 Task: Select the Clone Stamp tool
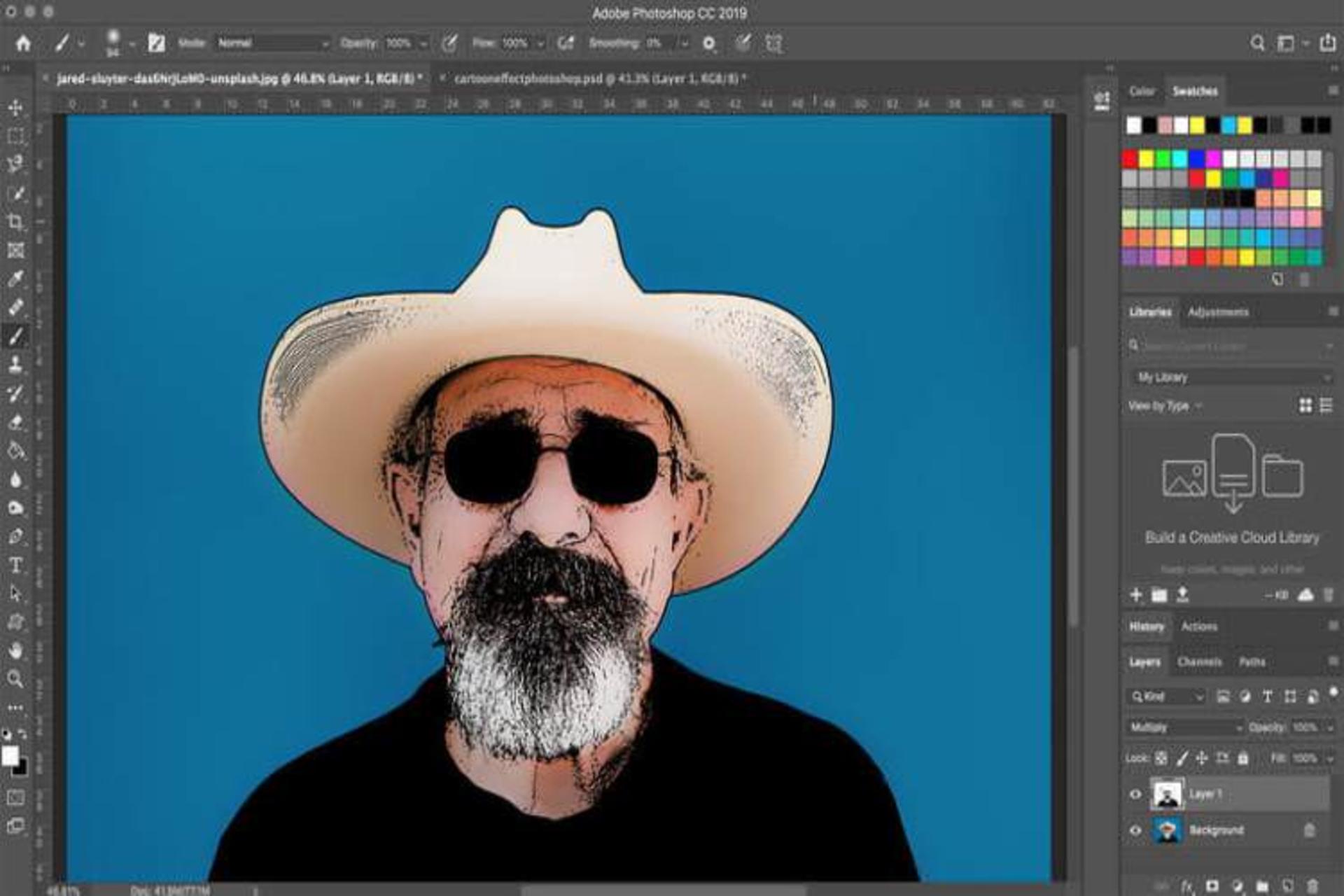pyautogui.click(x=15, y=365)
